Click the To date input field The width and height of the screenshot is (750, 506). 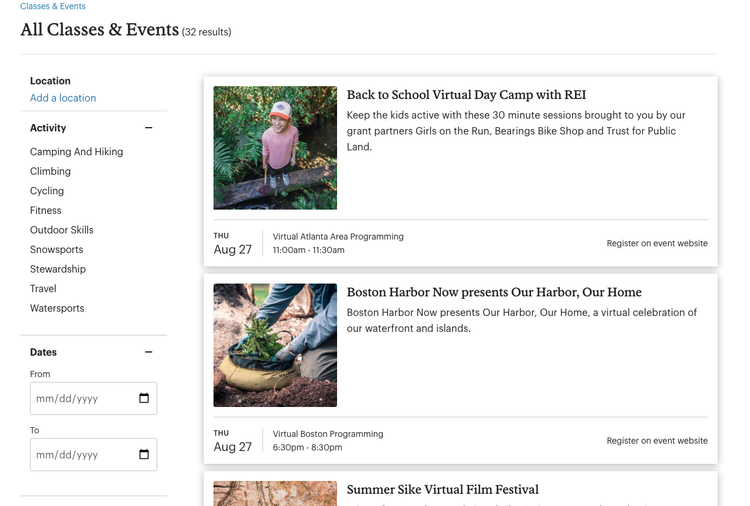pyautogui.click(x=93, y=454)
